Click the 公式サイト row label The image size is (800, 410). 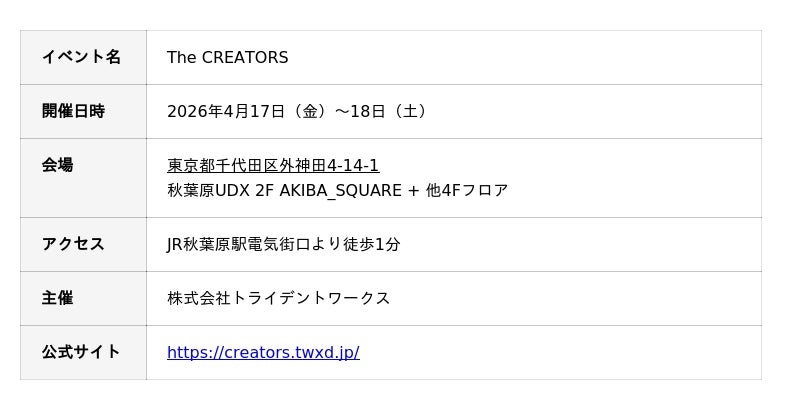point(81,352)
